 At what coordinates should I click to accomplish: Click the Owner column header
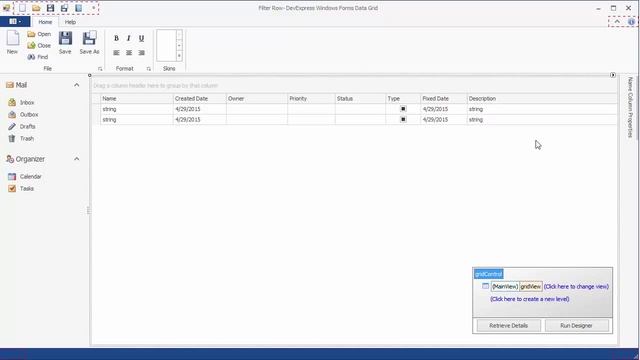[x=257, y=98]
